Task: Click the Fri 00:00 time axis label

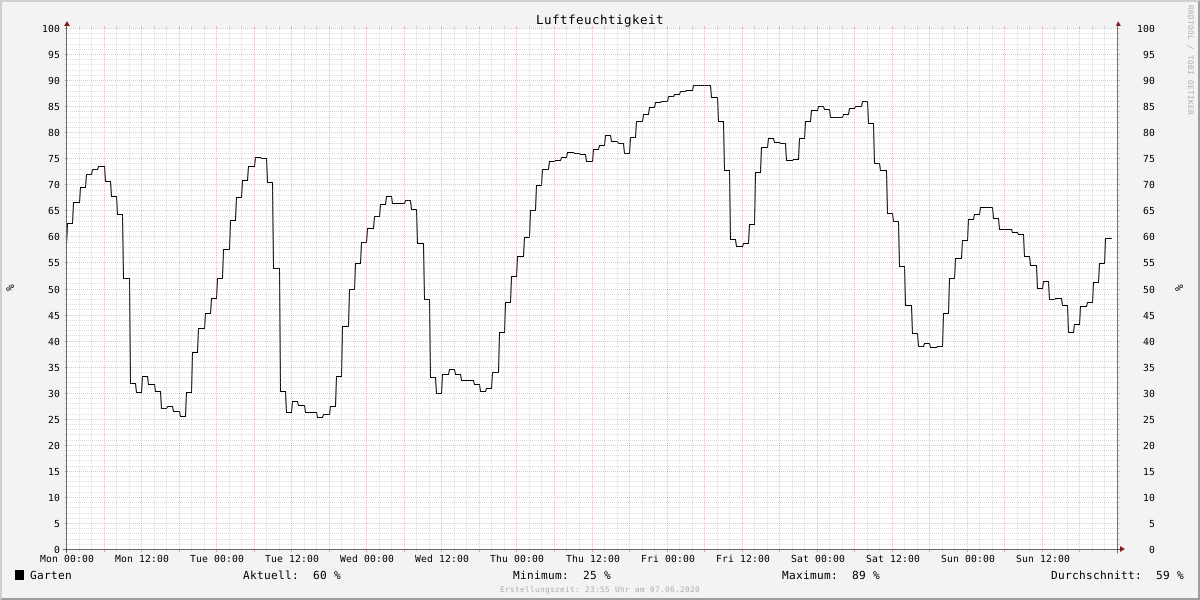Action: (668, 559)
